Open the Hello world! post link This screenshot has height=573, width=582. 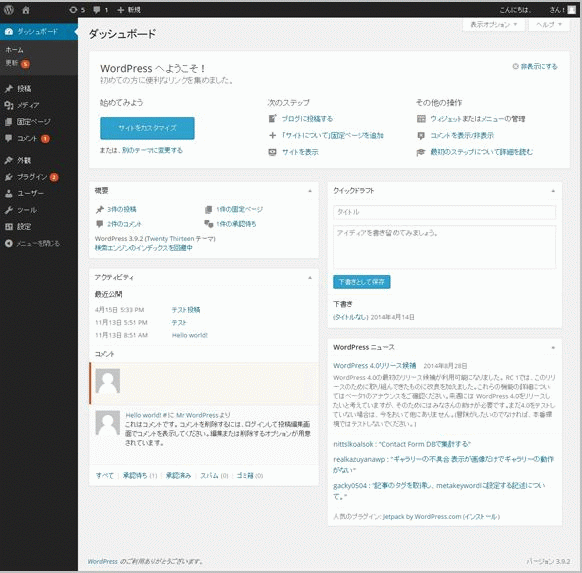click(190, 335)
